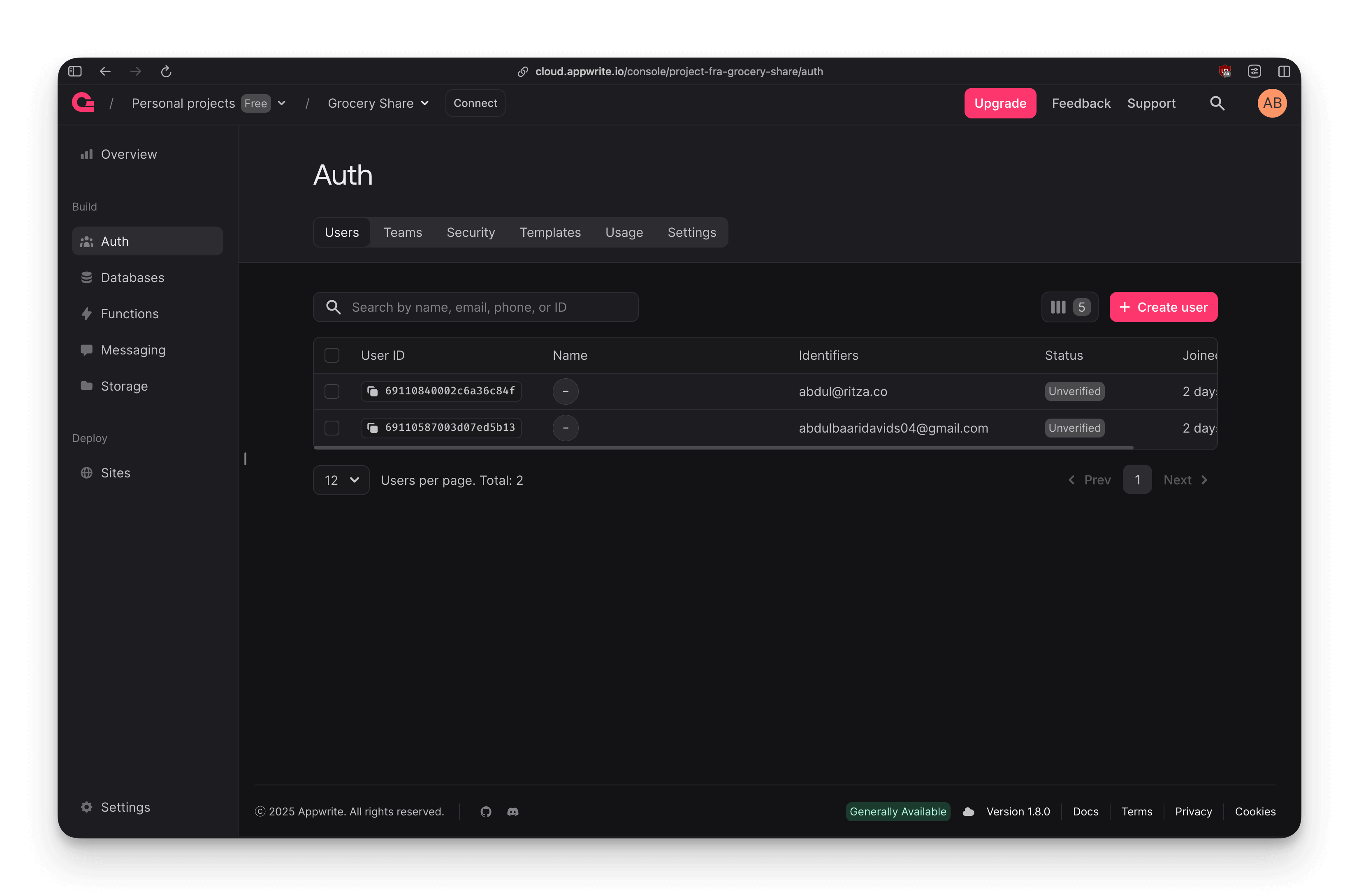1359x896 pixels.
Task: Select Functions in the sidebar
Action: tap(130, 313)
